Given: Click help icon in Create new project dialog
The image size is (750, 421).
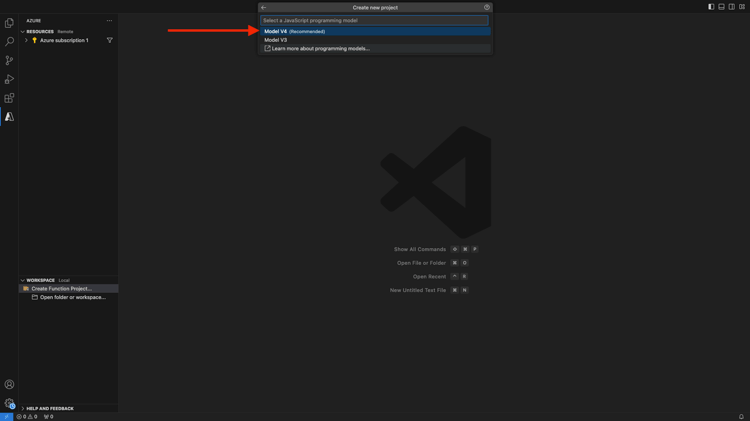Looking at the screenshot, I should 487,8.
